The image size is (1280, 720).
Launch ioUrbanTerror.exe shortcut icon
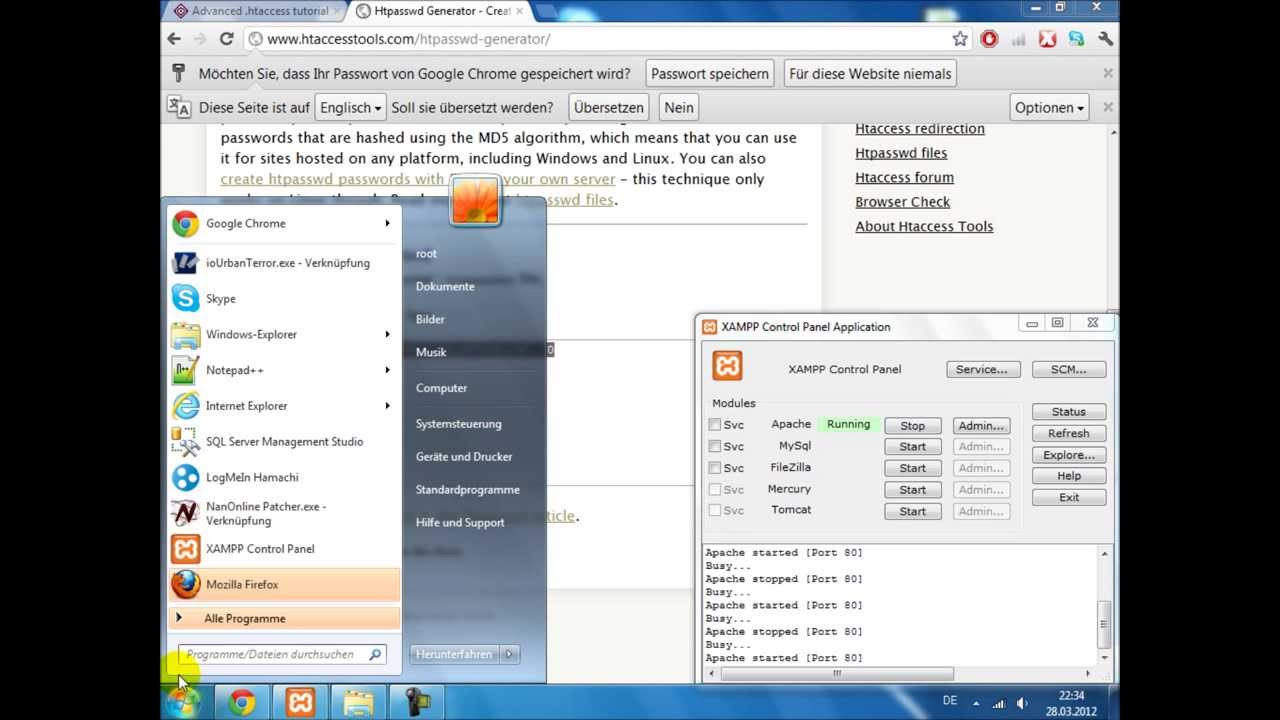pos(185,263)
